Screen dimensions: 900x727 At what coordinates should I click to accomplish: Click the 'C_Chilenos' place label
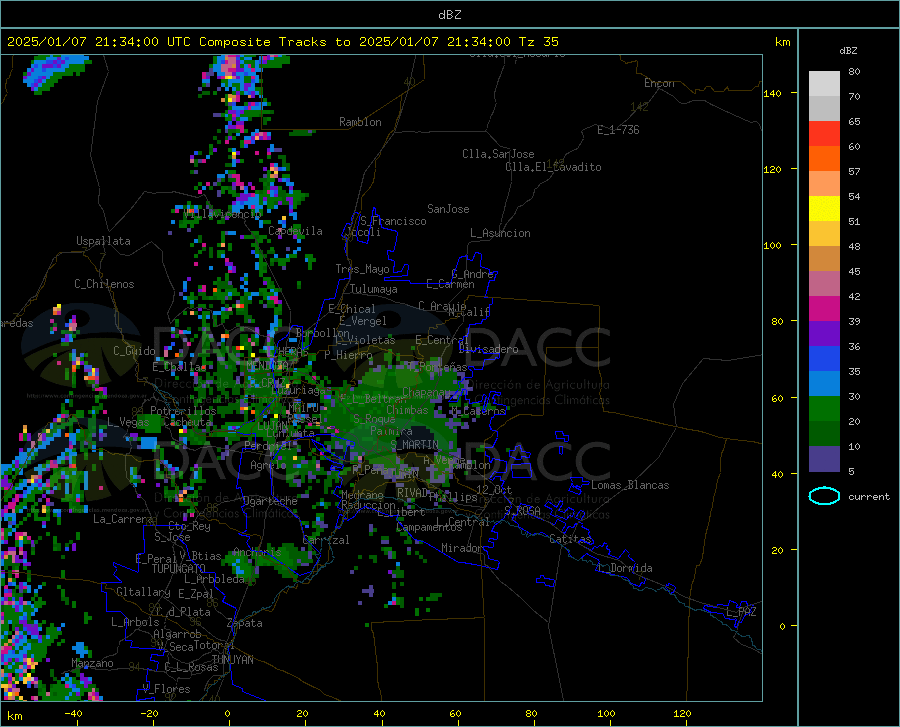pos(104,284)
